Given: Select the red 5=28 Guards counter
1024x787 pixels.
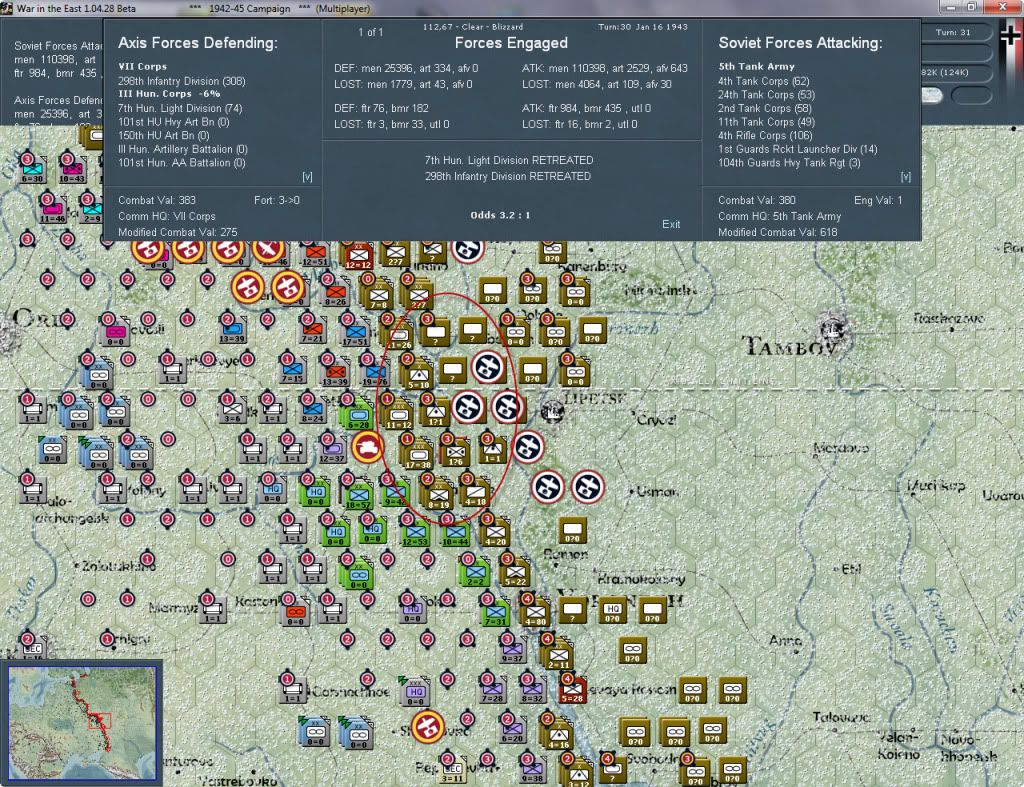Looking at the screenshot, I should coord(573,690).
